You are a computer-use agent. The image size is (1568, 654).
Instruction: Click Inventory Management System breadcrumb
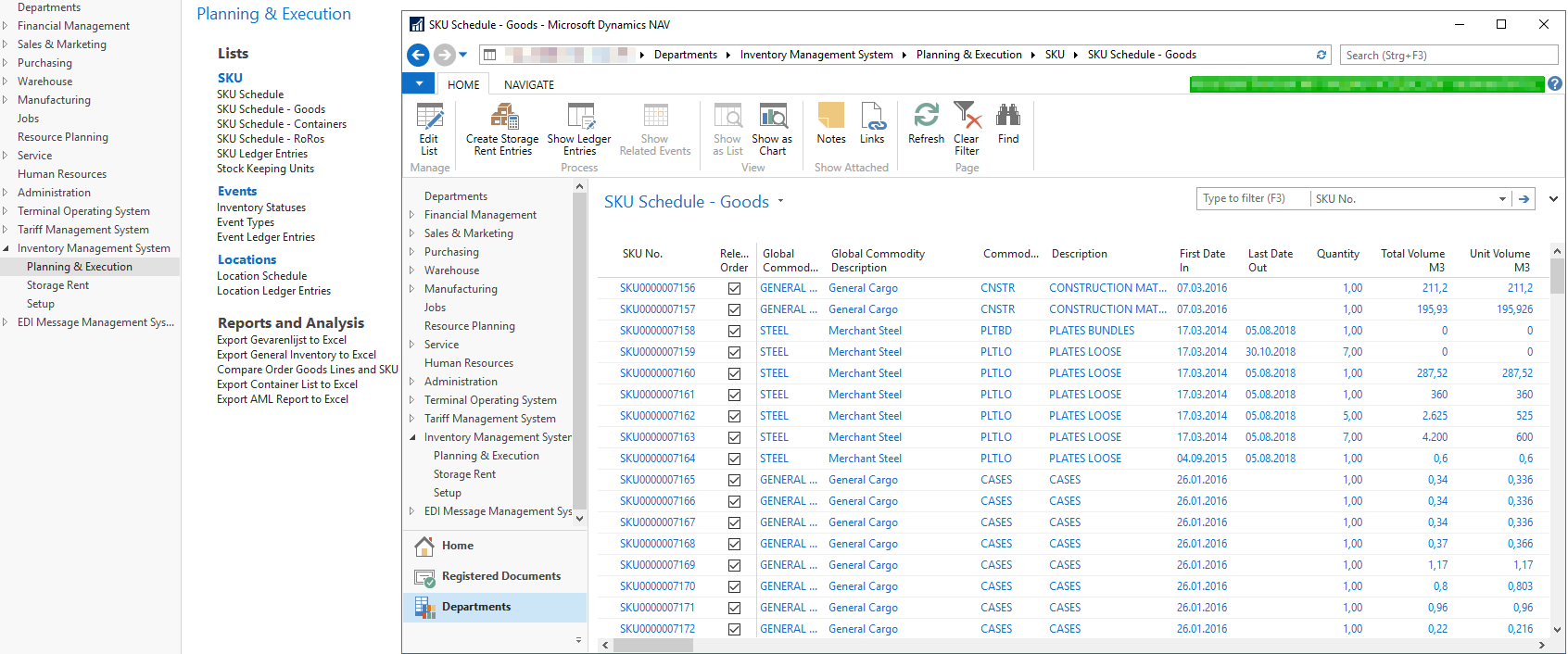pos(816,55)
